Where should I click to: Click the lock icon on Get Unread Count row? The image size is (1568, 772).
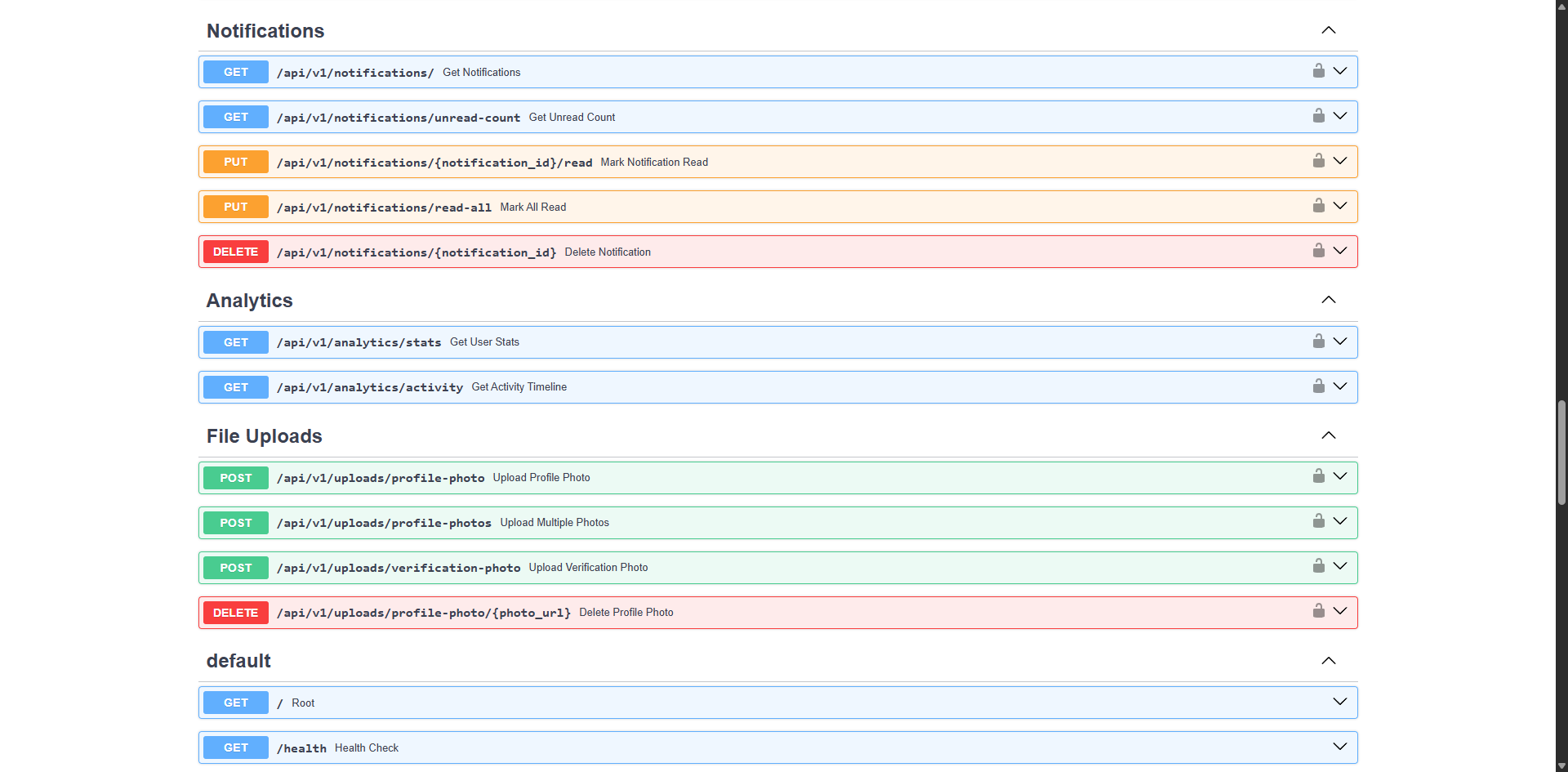(1318, 116)
